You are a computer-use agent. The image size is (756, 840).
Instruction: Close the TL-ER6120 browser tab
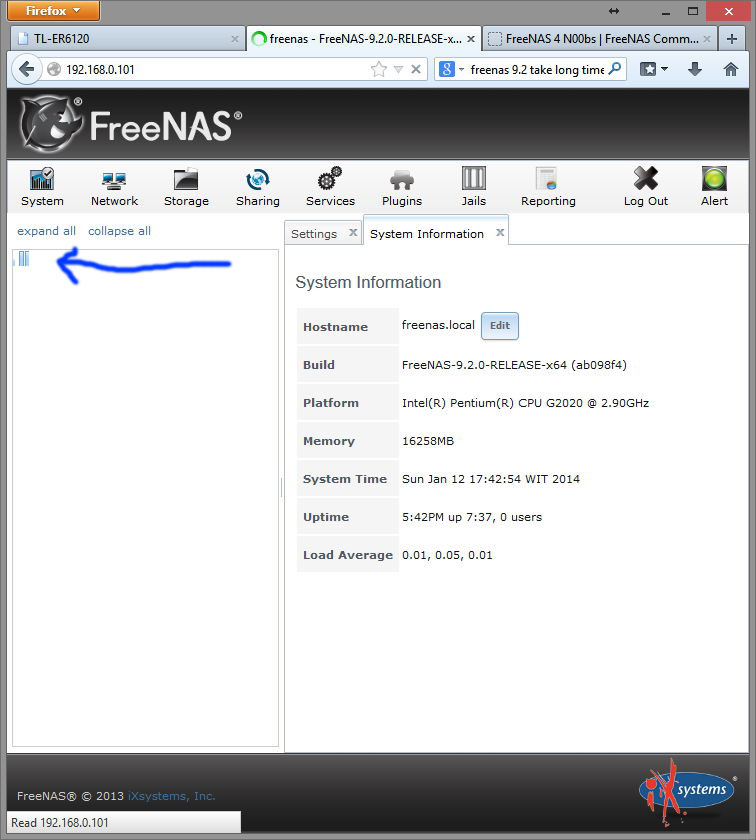pyautogui.click(x=235, y=39)
